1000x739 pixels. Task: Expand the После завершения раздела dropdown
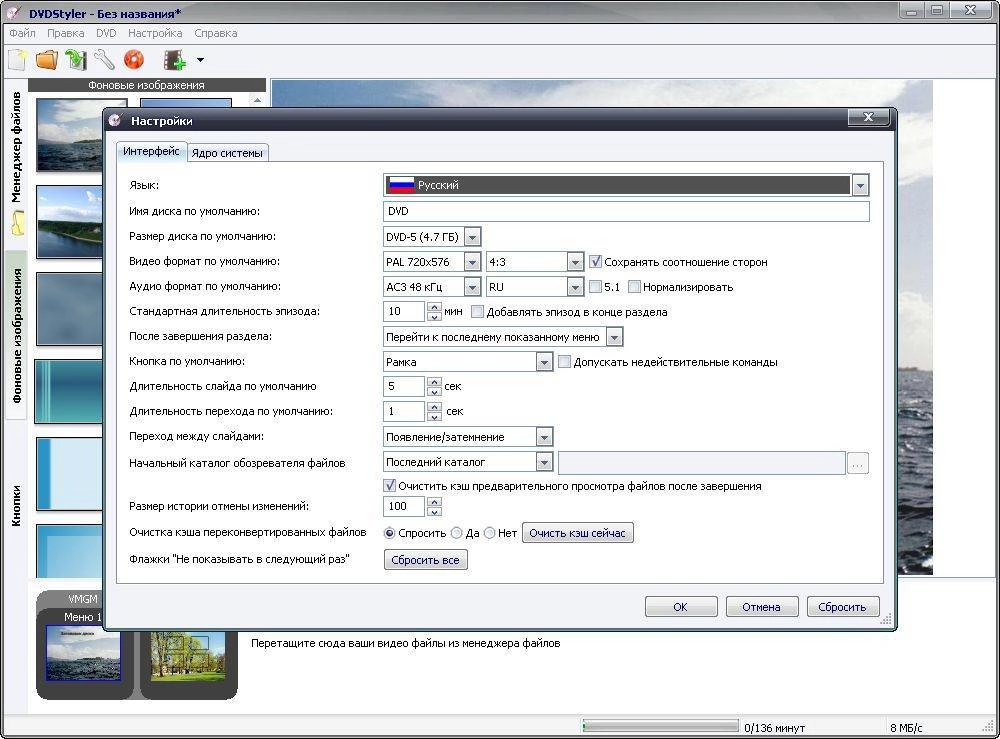tap(614, 337)
